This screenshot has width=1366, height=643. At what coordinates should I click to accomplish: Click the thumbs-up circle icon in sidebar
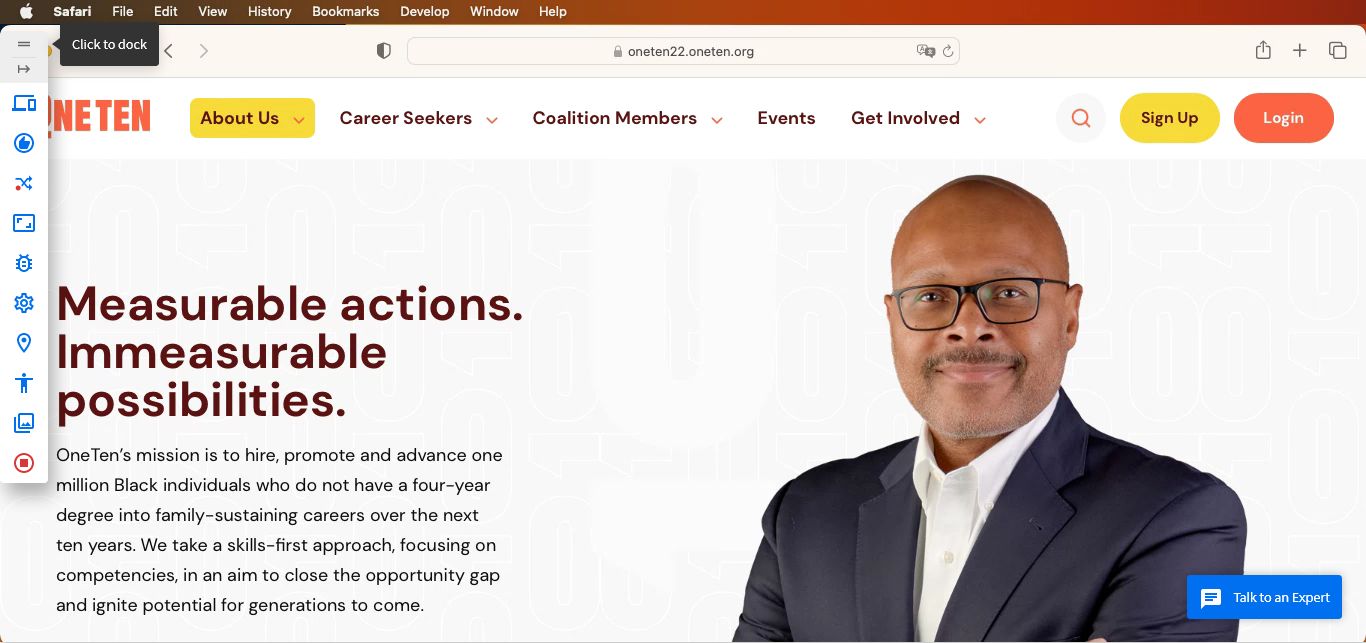click(x=24, y=143)
